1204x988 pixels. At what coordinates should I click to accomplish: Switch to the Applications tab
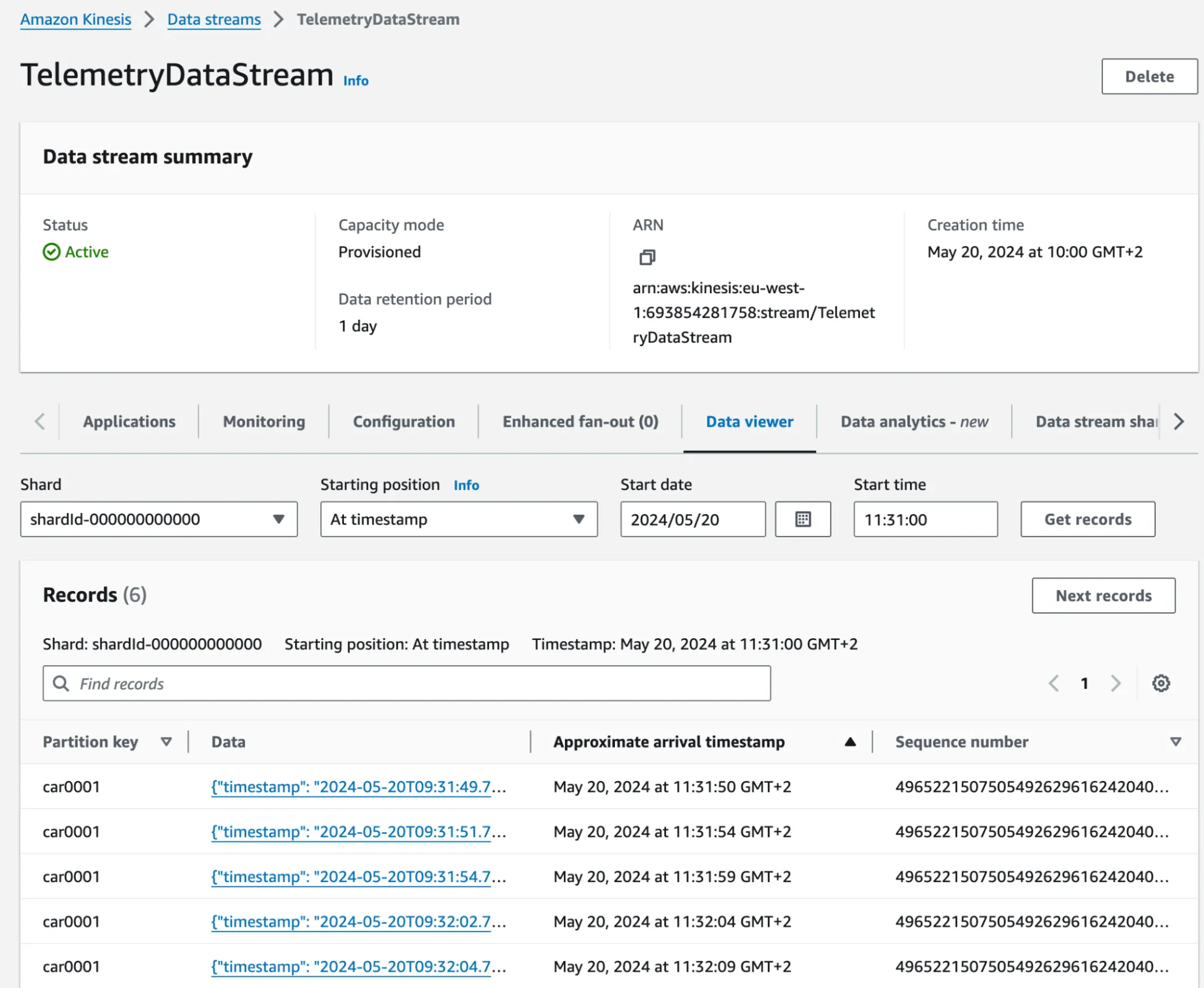129,421
